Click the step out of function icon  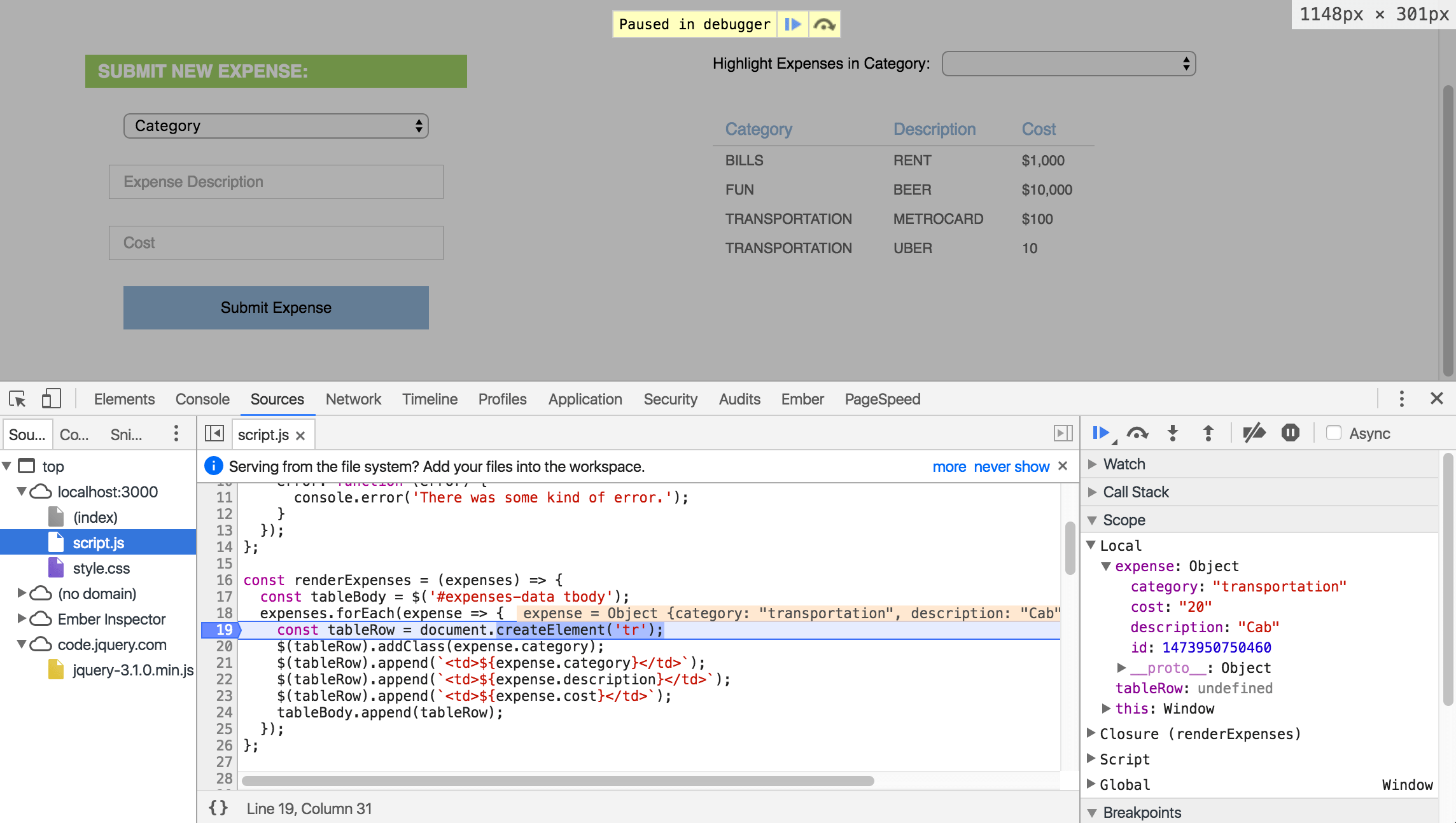coord(1207,432)
